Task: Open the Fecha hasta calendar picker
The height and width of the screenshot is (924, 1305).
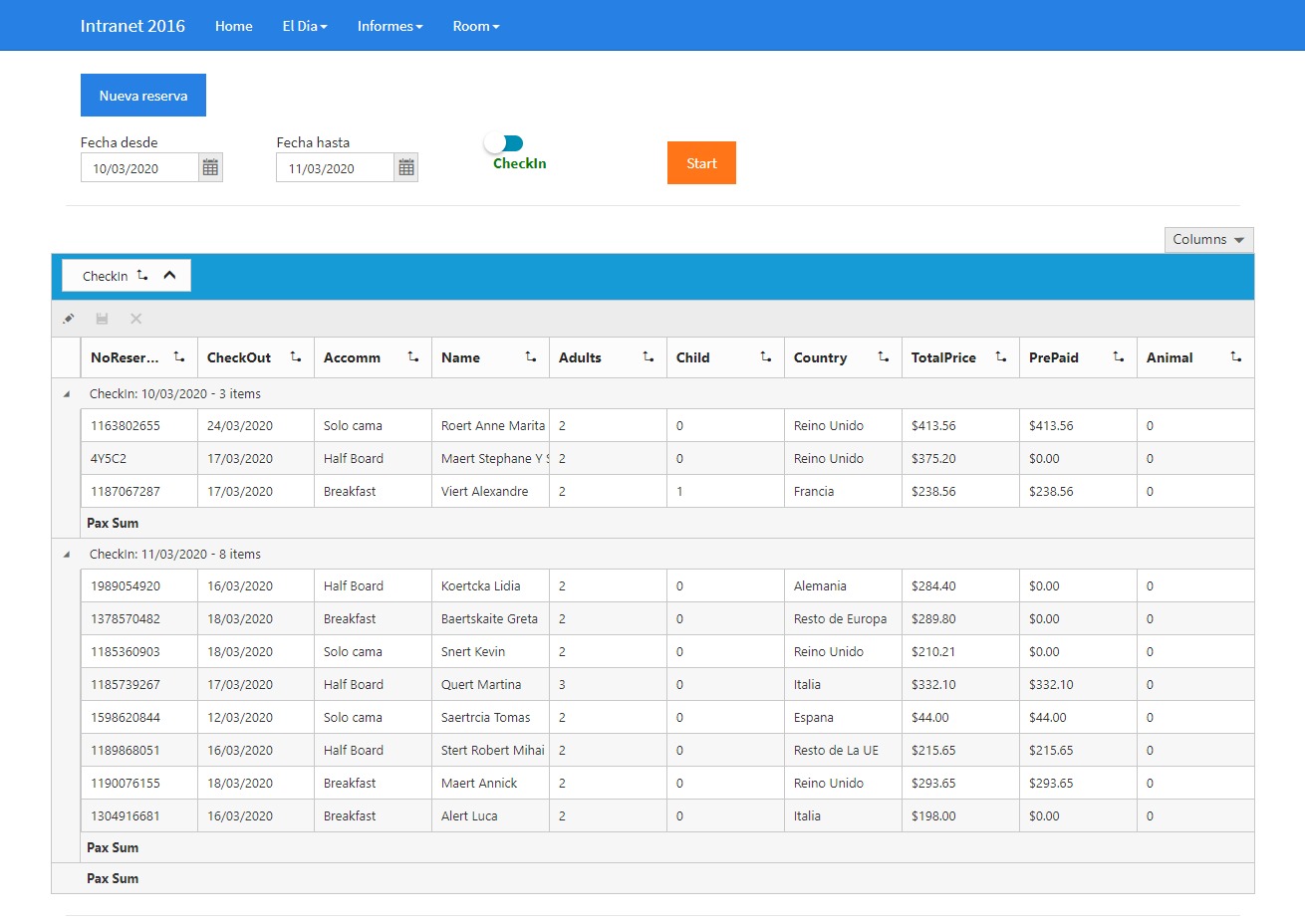Action: tap(406, 168)
